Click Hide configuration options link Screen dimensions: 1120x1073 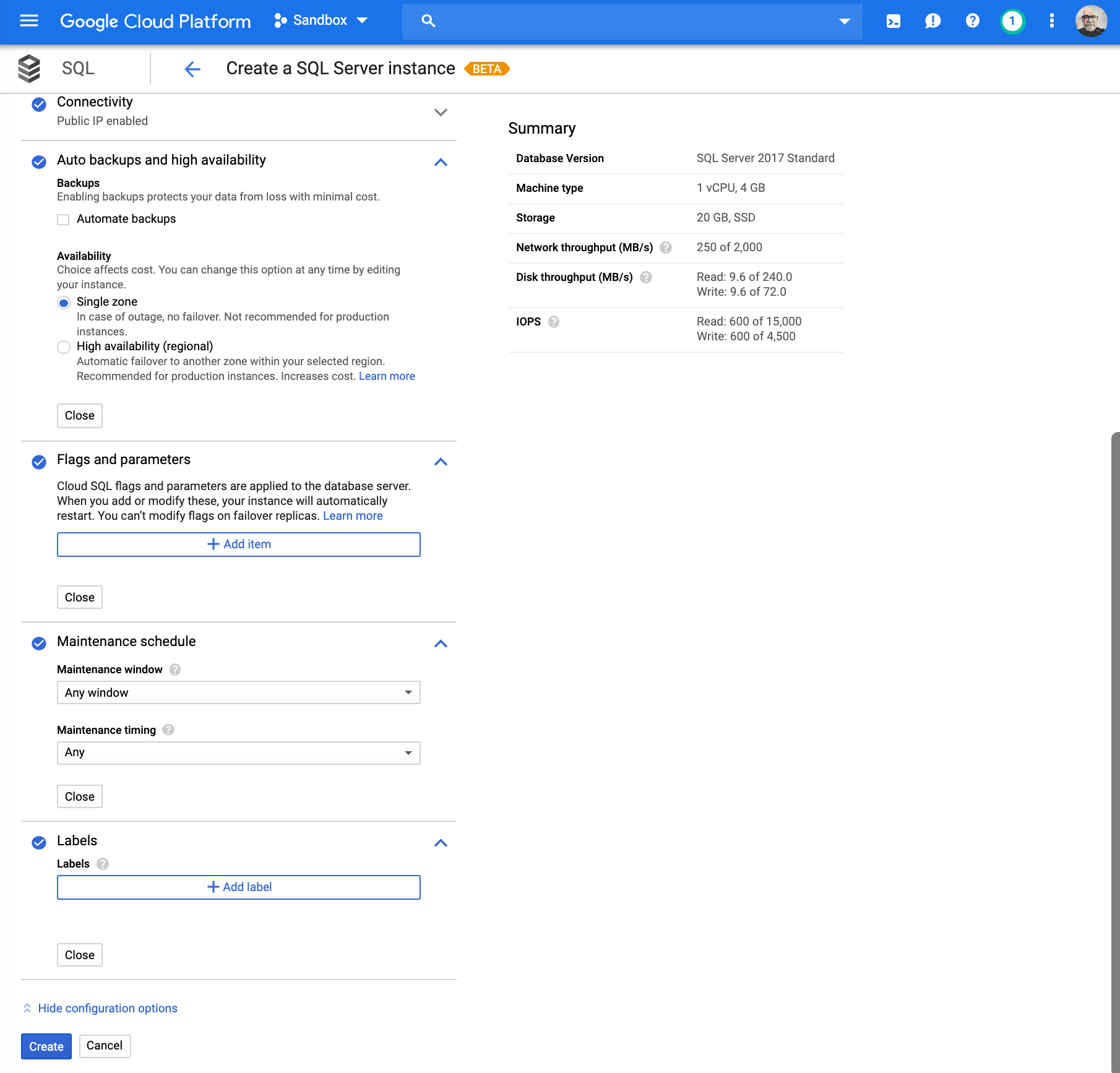point(107,1008)
